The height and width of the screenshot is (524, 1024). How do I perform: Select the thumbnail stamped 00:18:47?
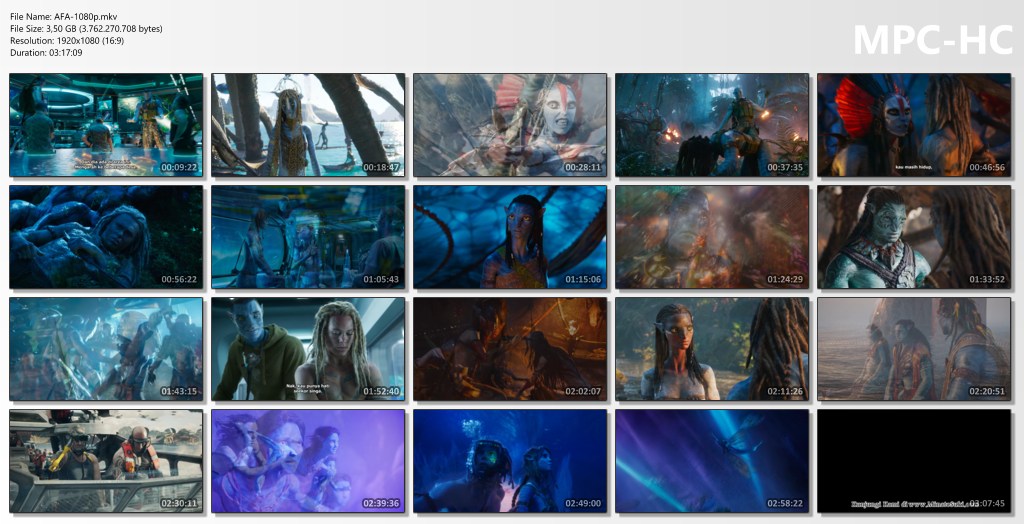(308, 125)
